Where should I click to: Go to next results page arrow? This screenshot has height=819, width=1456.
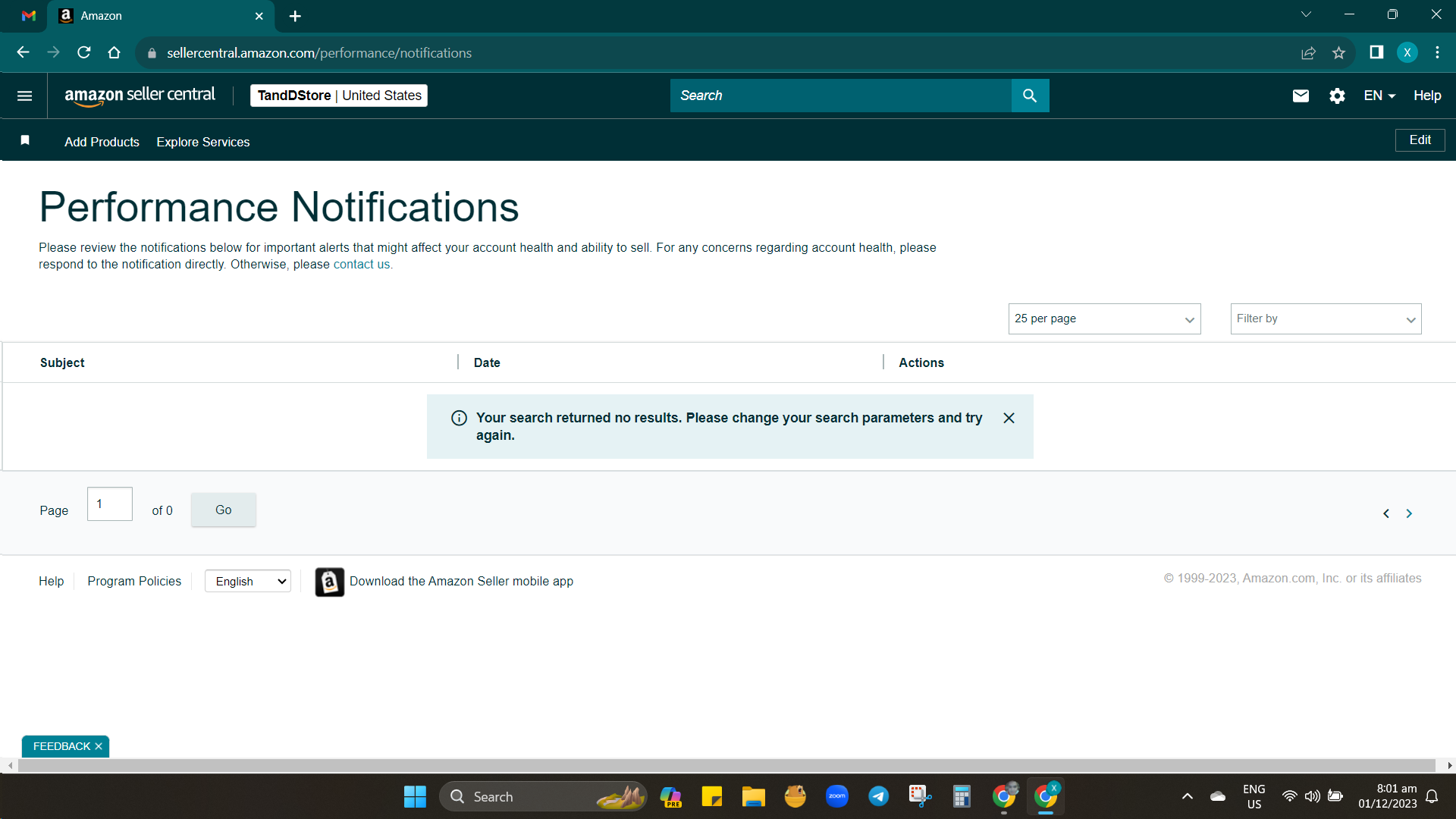[1409, 513]
